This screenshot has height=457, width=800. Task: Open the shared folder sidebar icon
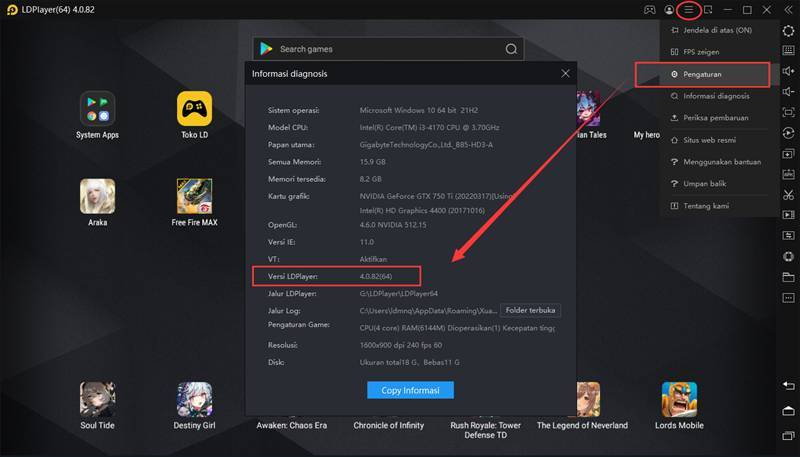(788, 277)
